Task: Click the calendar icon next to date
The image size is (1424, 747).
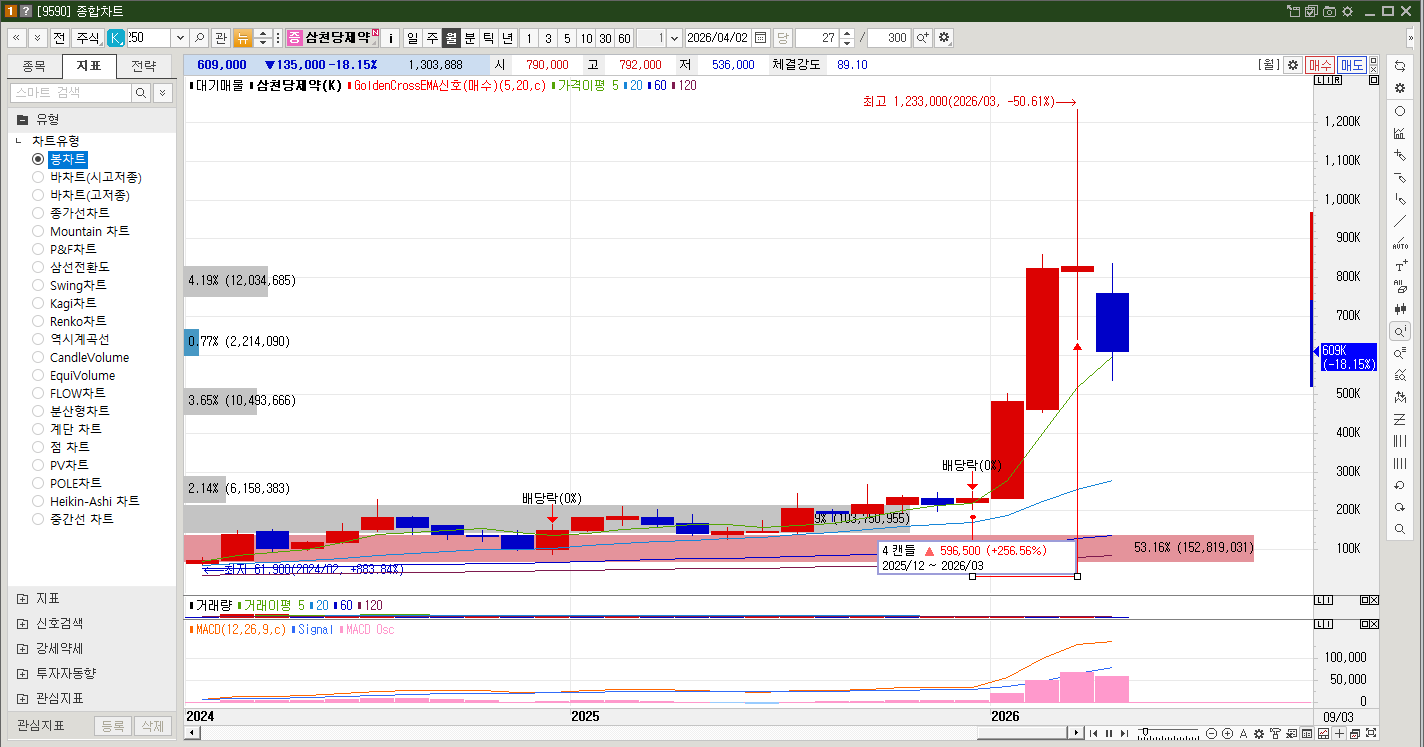Action: click(x=760, y=38)
